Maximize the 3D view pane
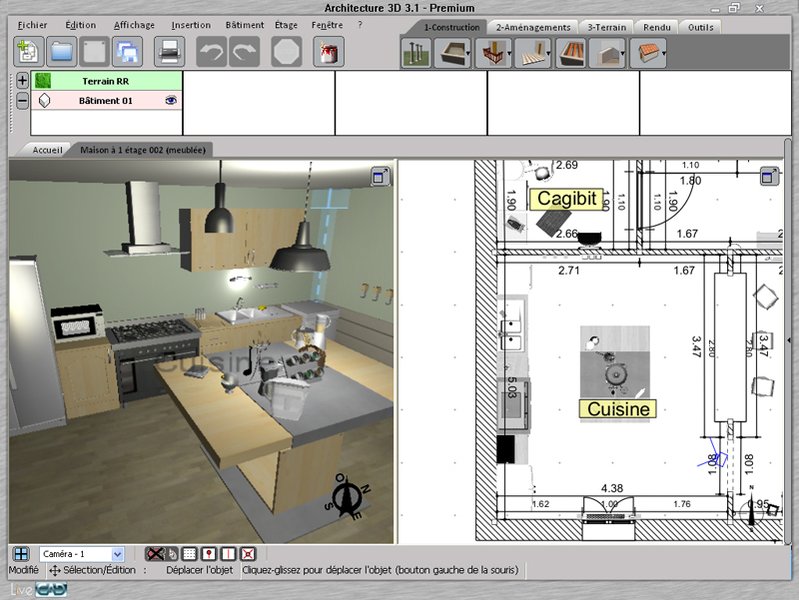Image resolution: width=799 pixels, height=600 pixels. [380, 177]
